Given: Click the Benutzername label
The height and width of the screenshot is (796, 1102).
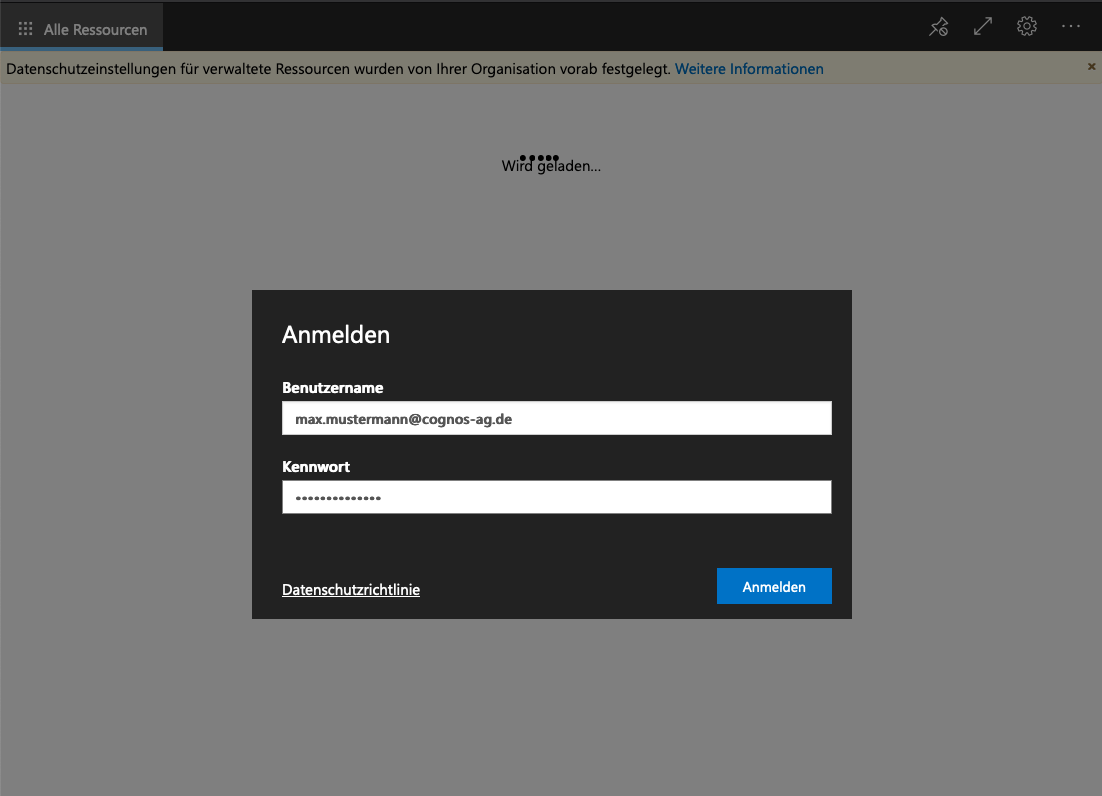Looking at the screenshot, I should [332, 388].
